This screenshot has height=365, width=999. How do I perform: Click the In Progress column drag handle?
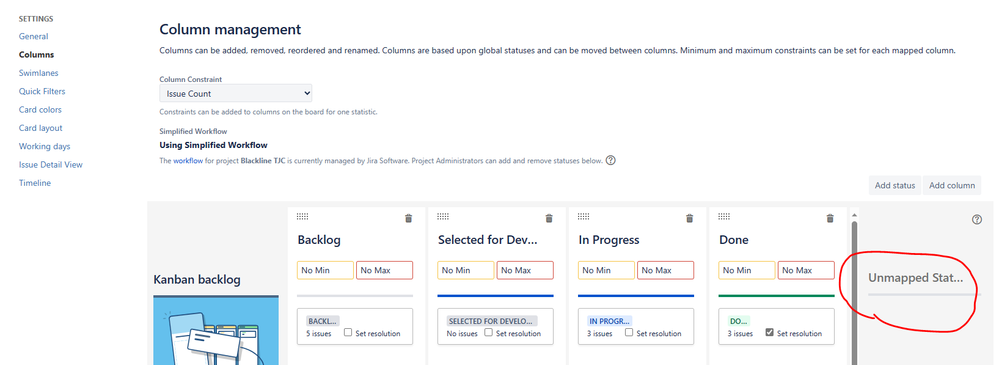tap(584, 217)
